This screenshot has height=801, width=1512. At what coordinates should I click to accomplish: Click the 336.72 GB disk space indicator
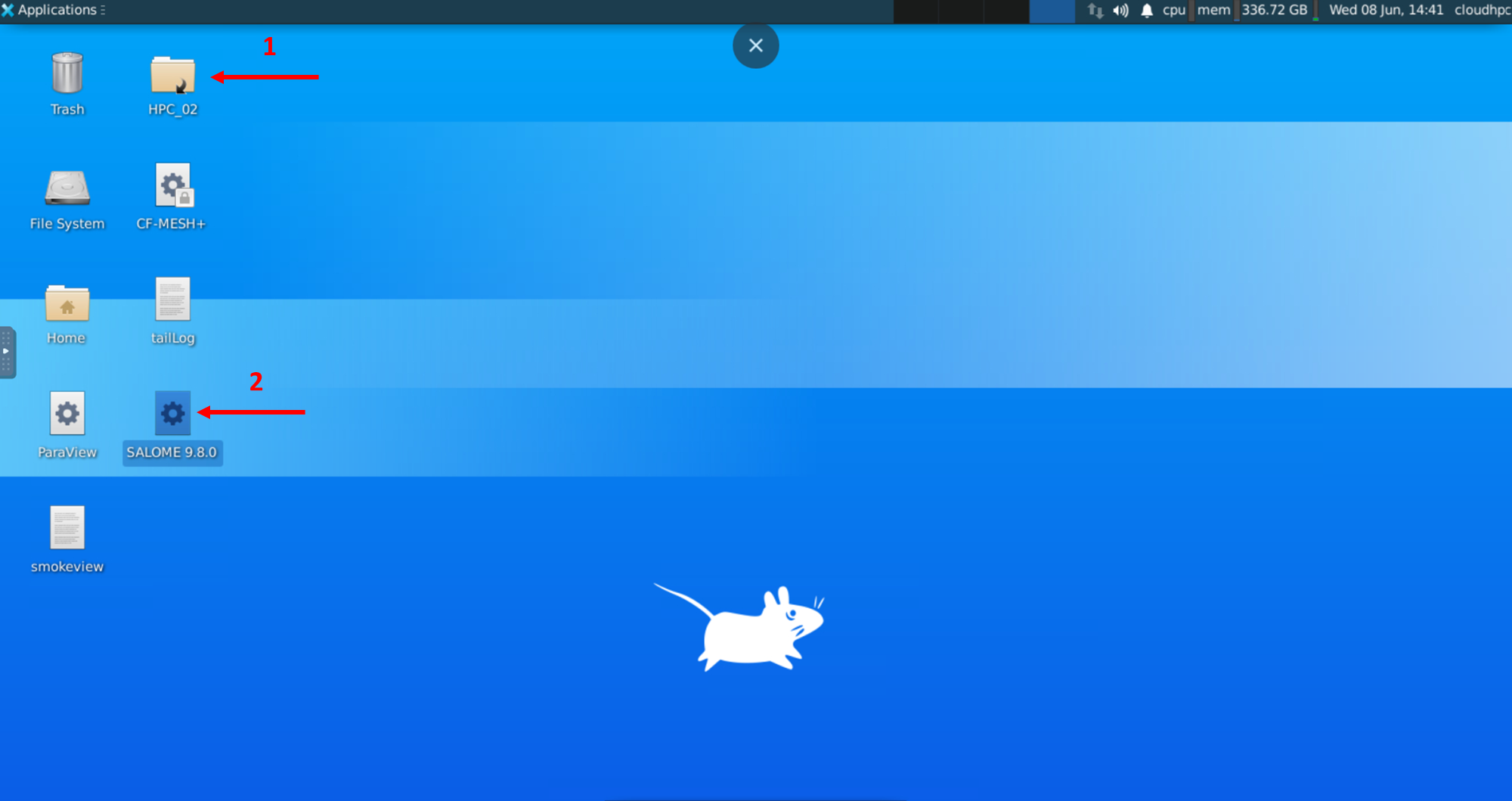[1274, 11]
